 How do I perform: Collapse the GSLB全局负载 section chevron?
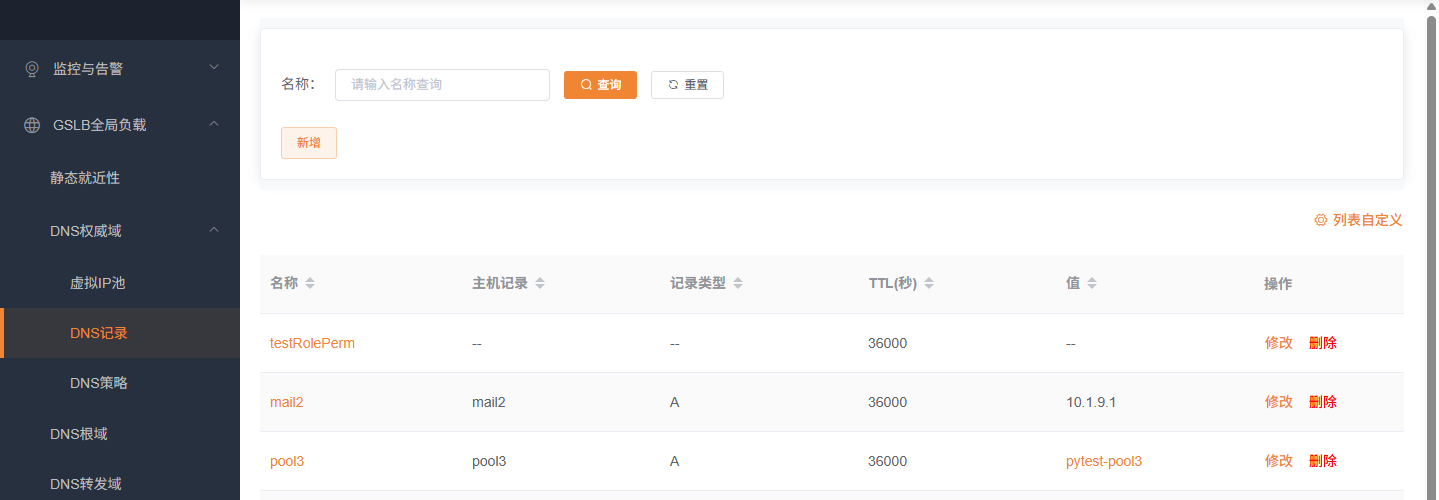tap(213, 124)
